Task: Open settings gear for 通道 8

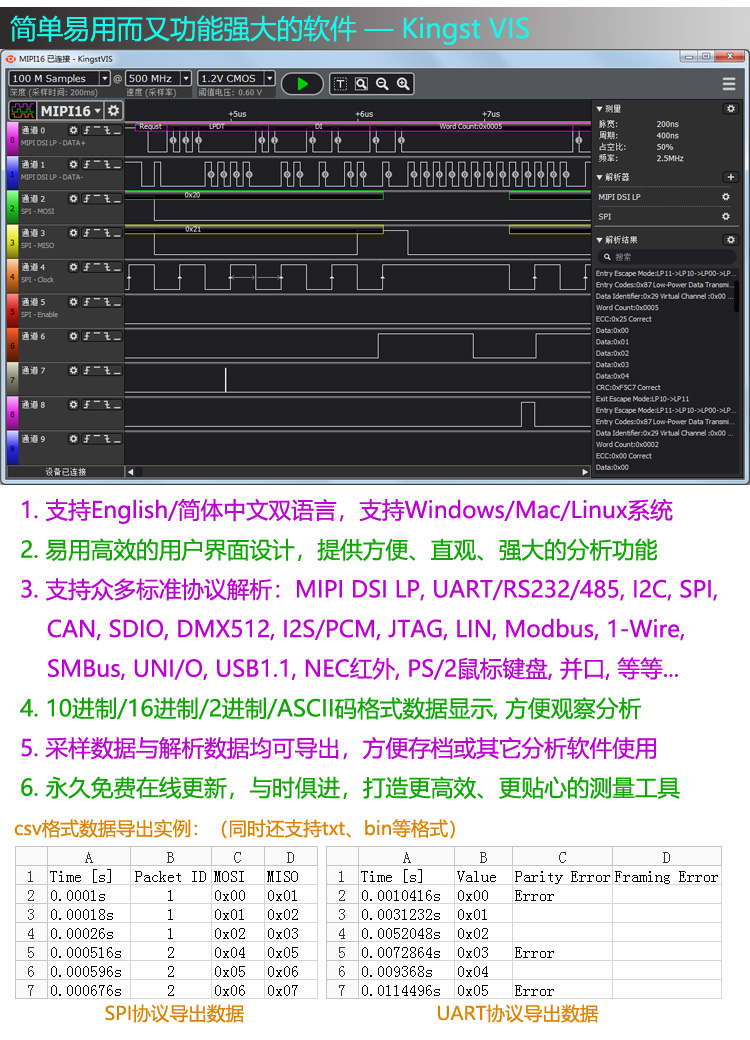Action: click(74, 405)
